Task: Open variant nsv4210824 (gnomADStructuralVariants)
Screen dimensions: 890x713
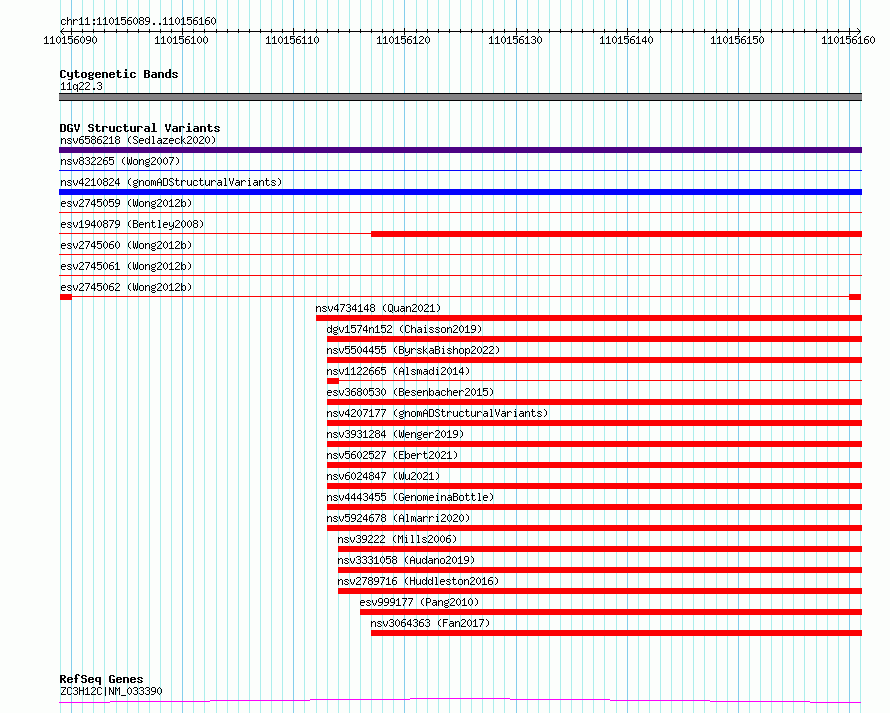Action: pos(171,182)
